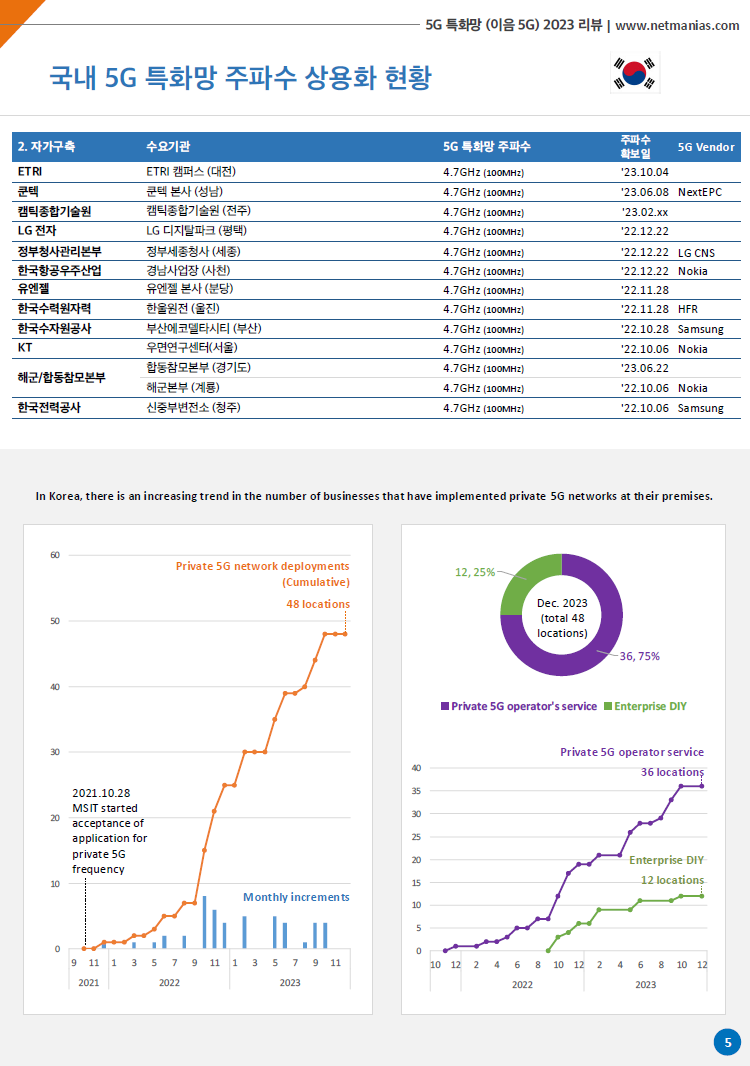Click the '2021.10.28 MSIT started' annotation
This screenshot has height=1066, width=750.
109,831
